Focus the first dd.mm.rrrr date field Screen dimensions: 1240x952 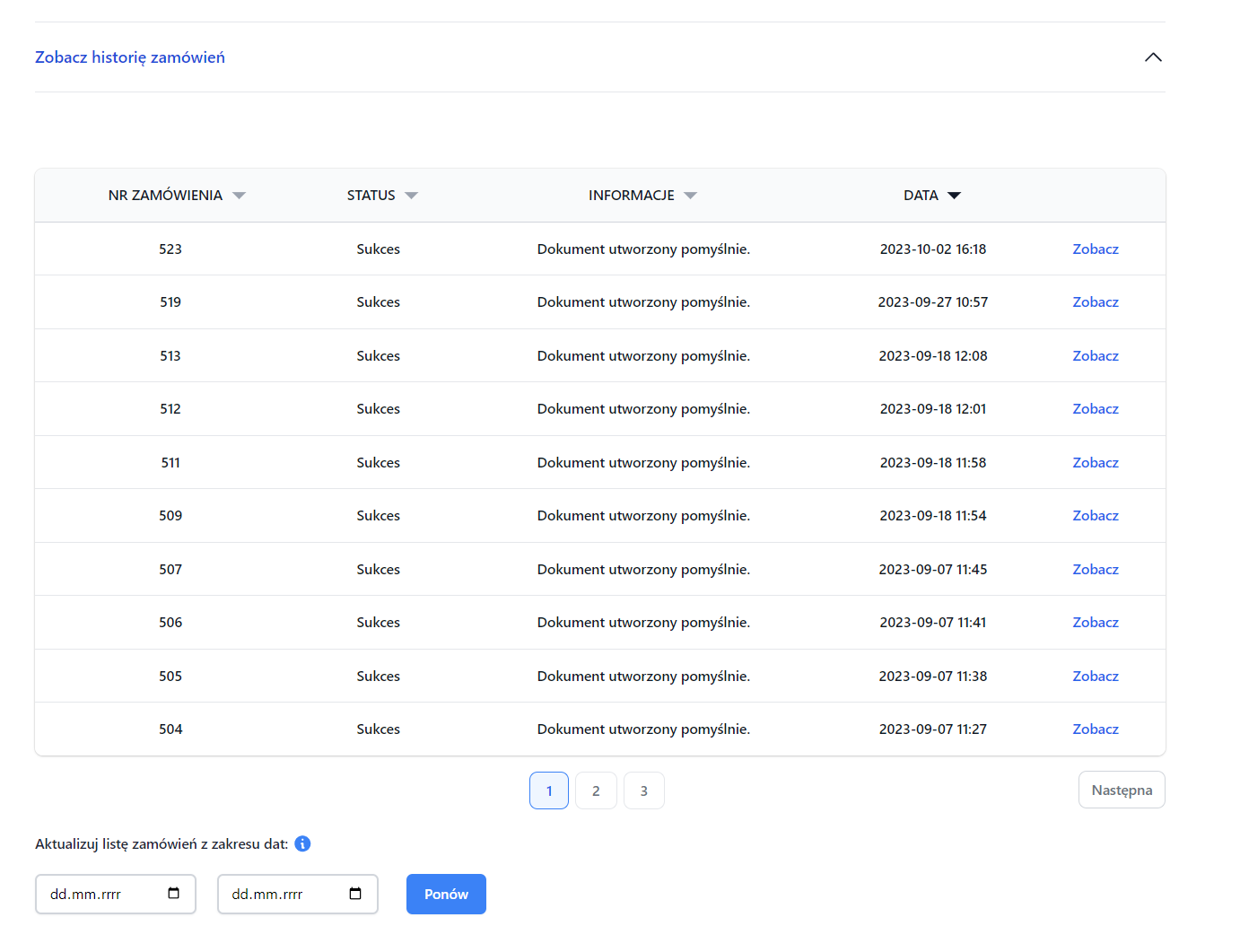[116, 894]
